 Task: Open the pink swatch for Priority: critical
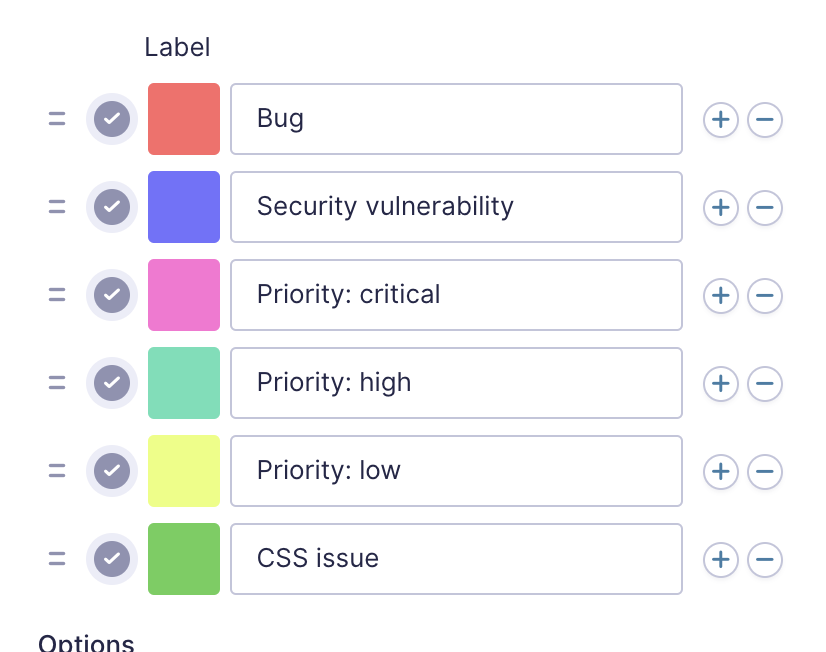pyautogui.click(x=184, y=295)
